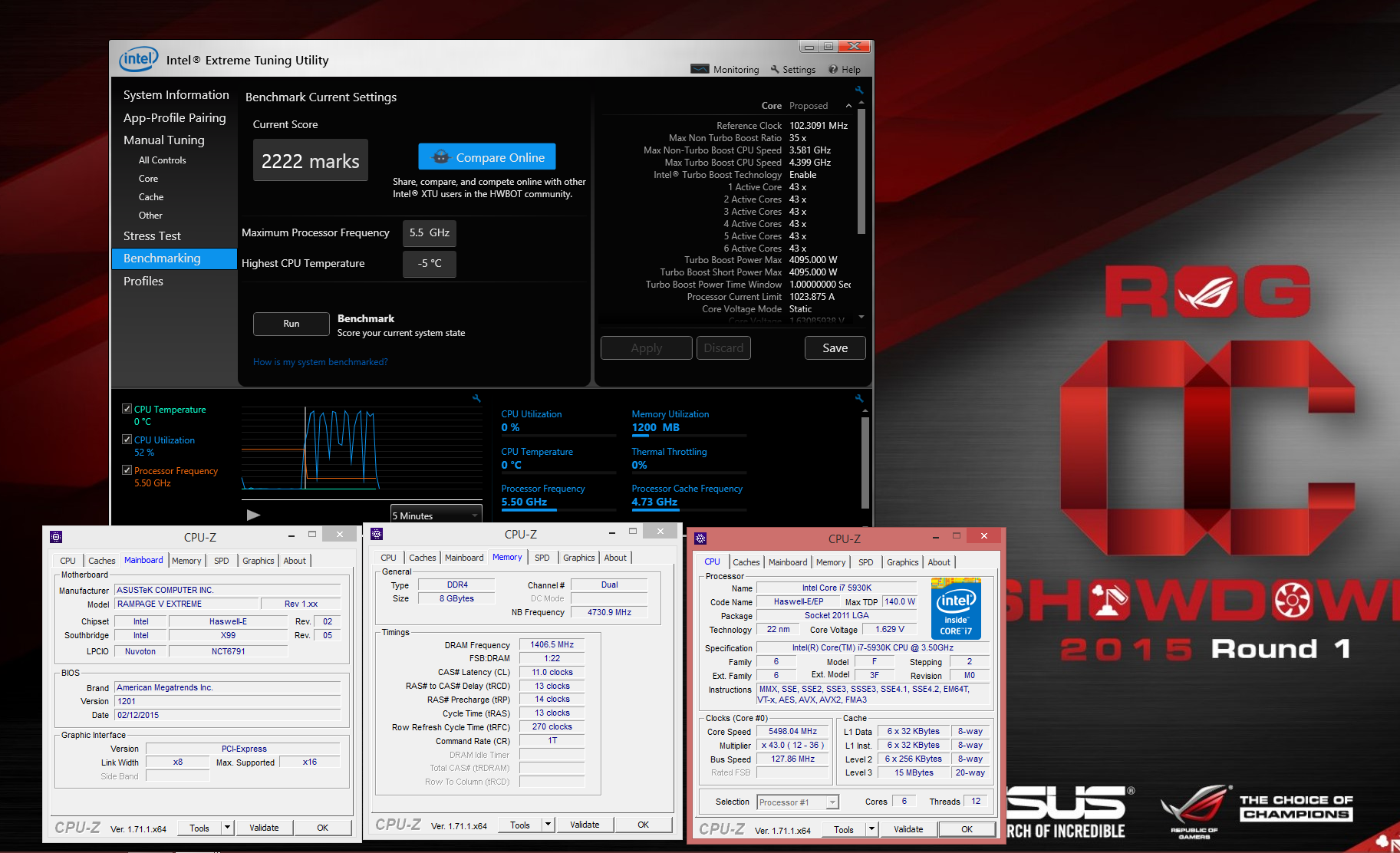Switch to Graphics tab in CPU CPU-Z window
1400x853 pixels.
coord(902,562)
